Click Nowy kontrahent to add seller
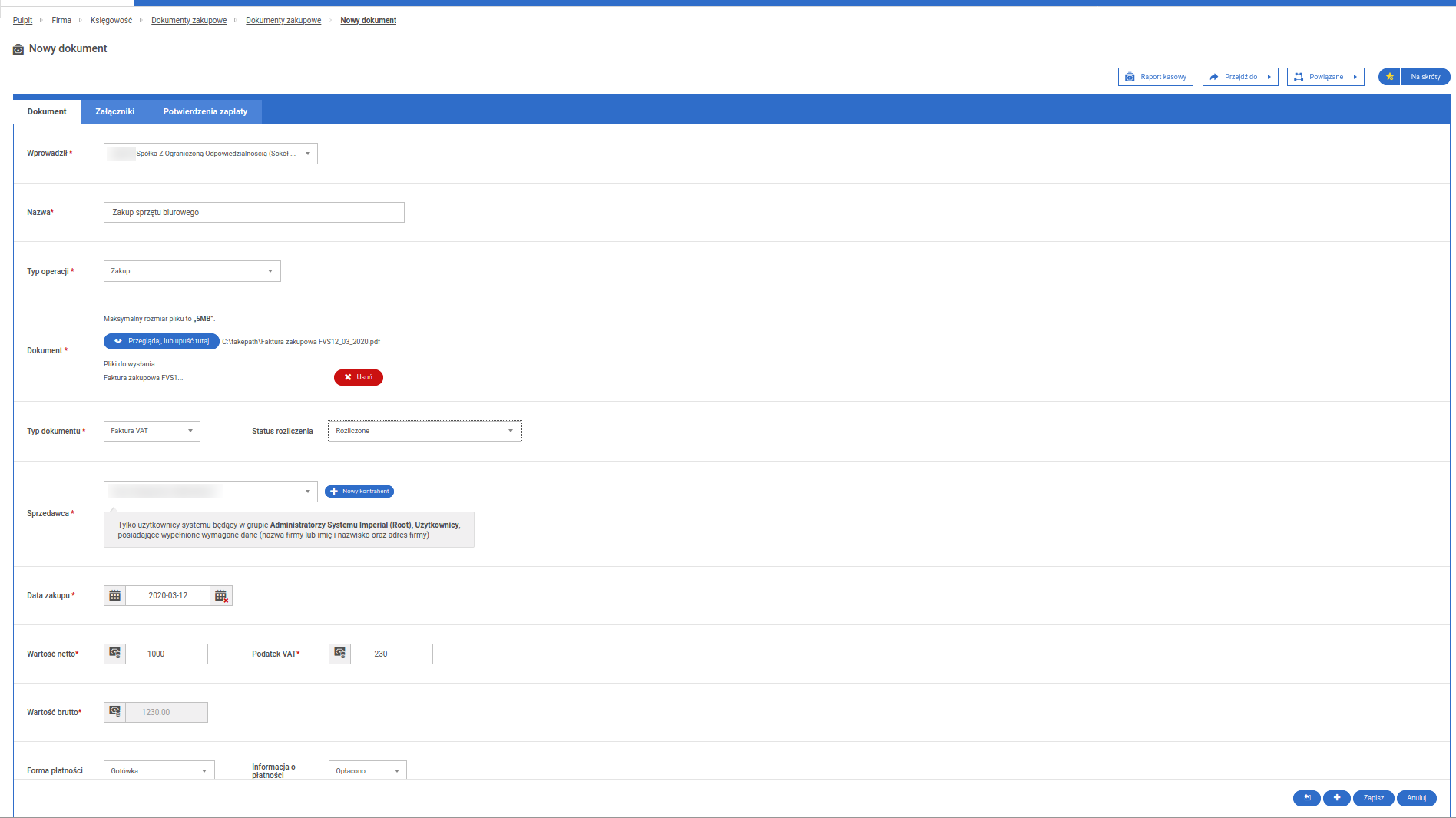Viewport: 1456px width, 818px height. (x=359, y=492)
